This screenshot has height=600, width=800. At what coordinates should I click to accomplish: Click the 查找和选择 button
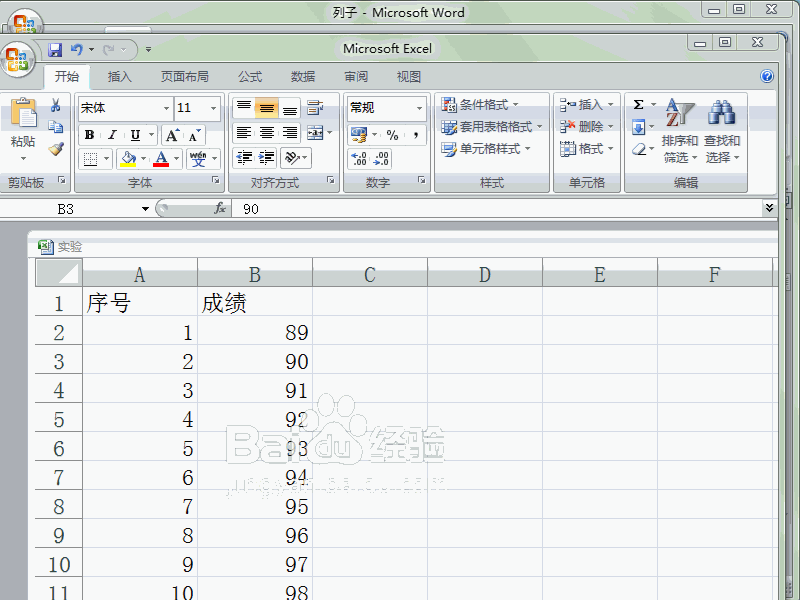(722, 131)
